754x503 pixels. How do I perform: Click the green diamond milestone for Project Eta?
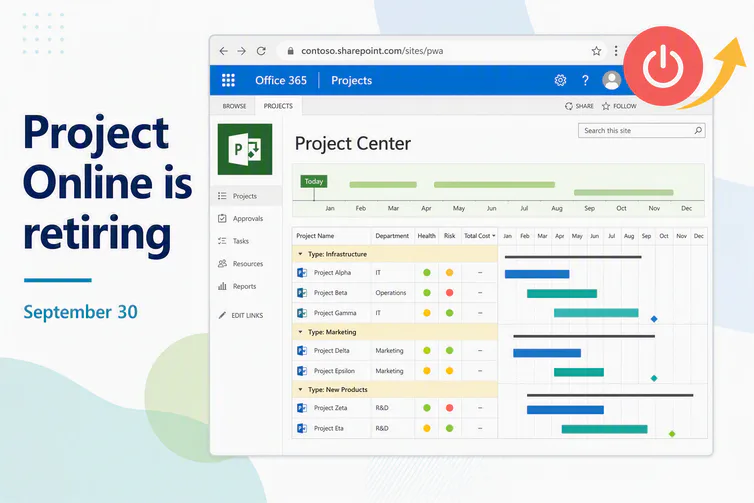tap(672, 434)
